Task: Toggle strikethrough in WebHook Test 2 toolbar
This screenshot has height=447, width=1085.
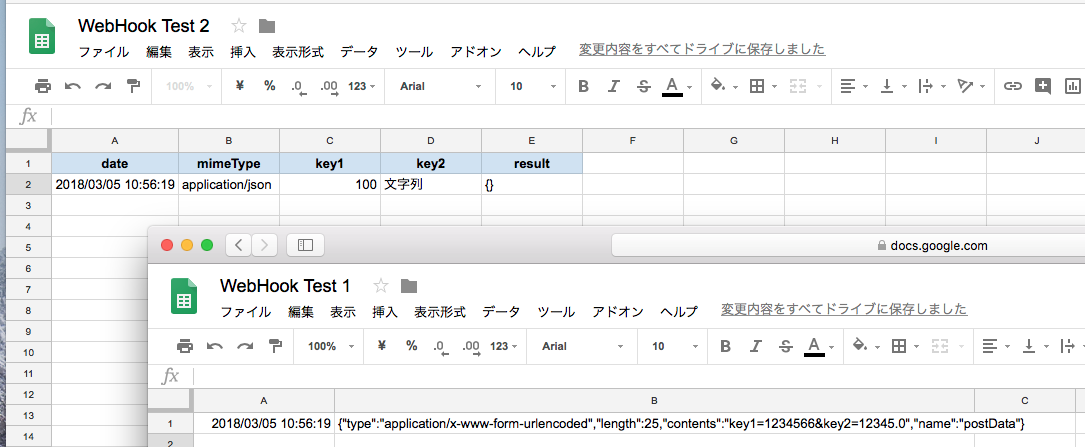Action: tap(643, 86)
